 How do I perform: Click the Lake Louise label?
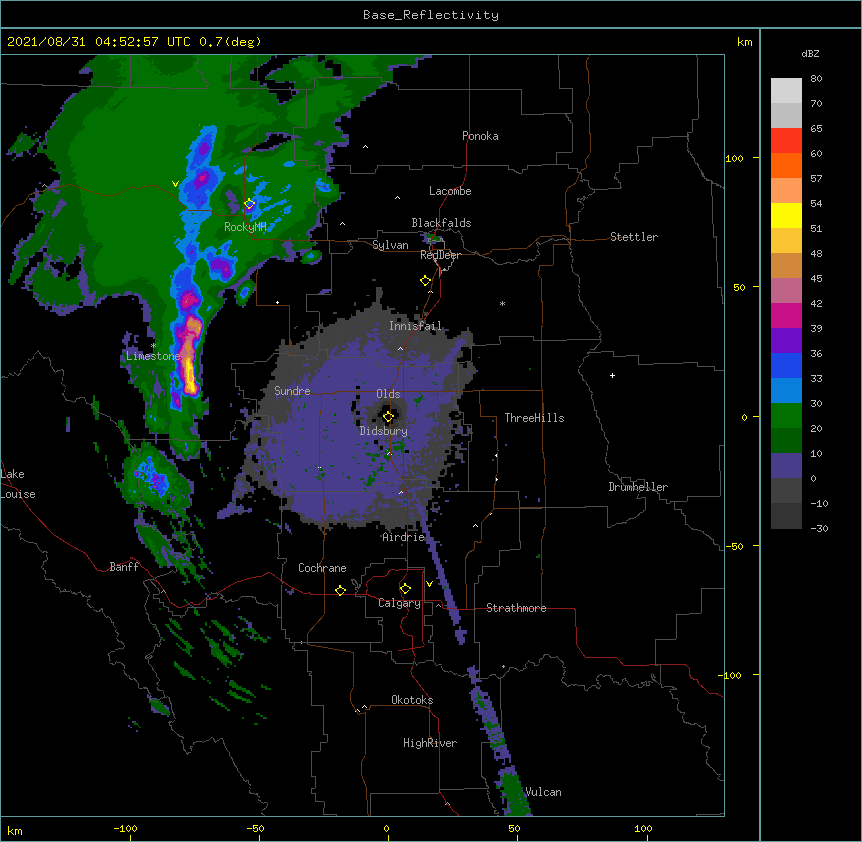[x=18, y=484]
